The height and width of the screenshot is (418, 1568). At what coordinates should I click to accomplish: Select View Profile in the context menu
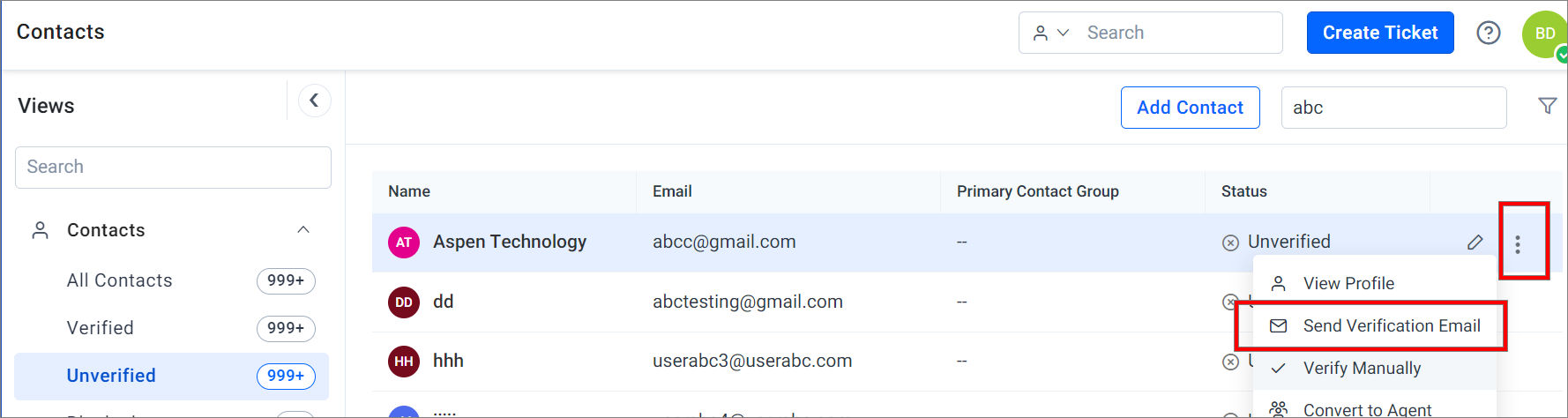point(1375,284)
